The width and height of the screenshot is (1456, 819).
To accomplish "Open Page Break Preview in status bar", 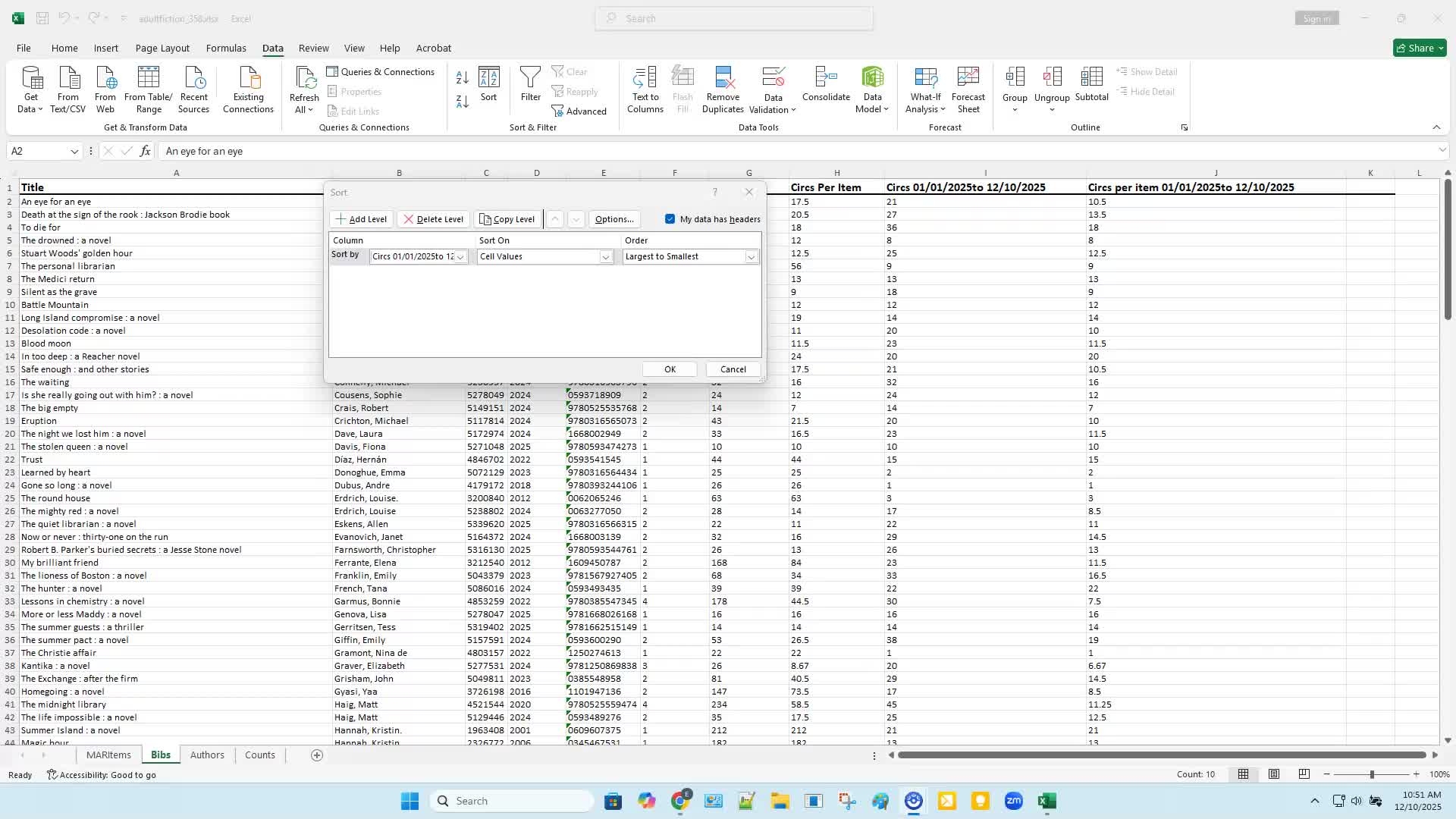I will click(1304, 774).
